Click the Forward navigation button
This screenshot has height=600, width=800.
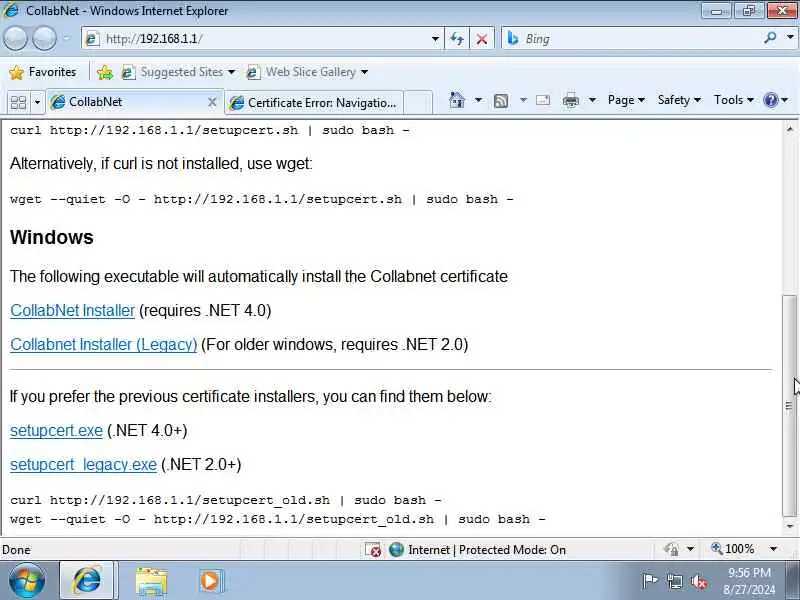click(44, 38)
